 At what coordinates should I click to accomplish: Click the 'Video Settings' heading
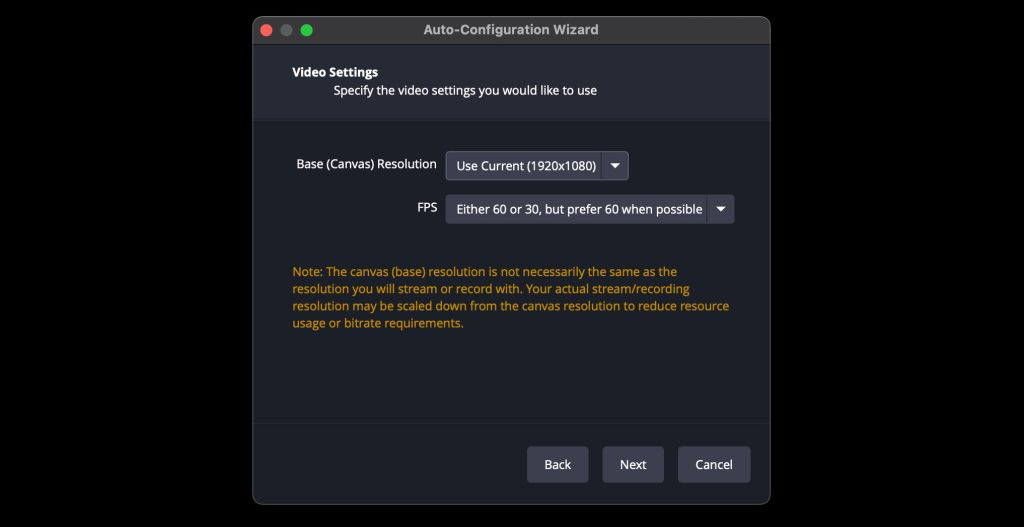click(335, 72)
